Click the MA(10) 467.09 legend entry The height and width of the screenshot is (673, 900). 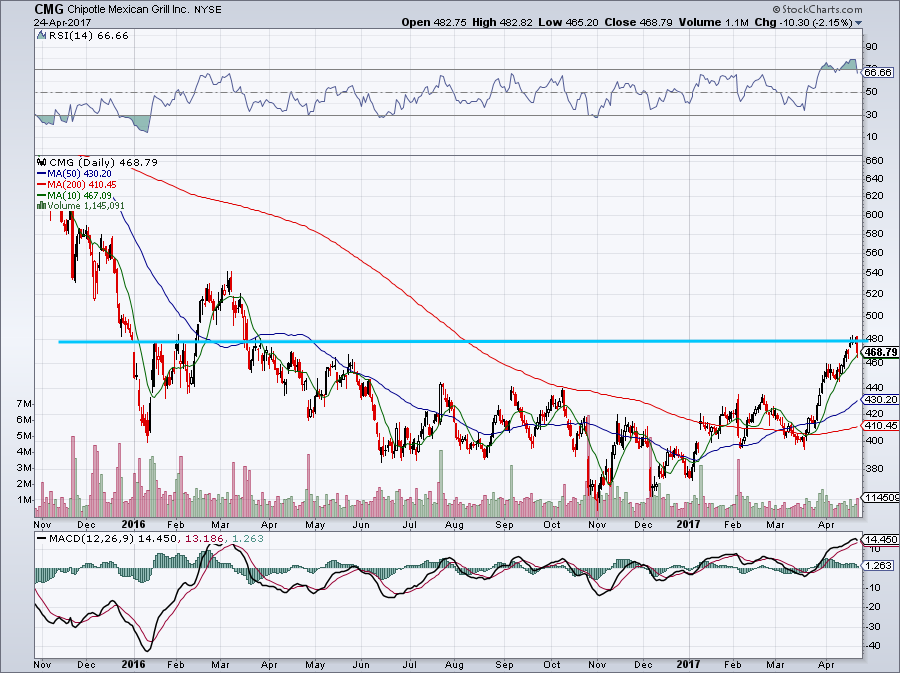point(80,195)
